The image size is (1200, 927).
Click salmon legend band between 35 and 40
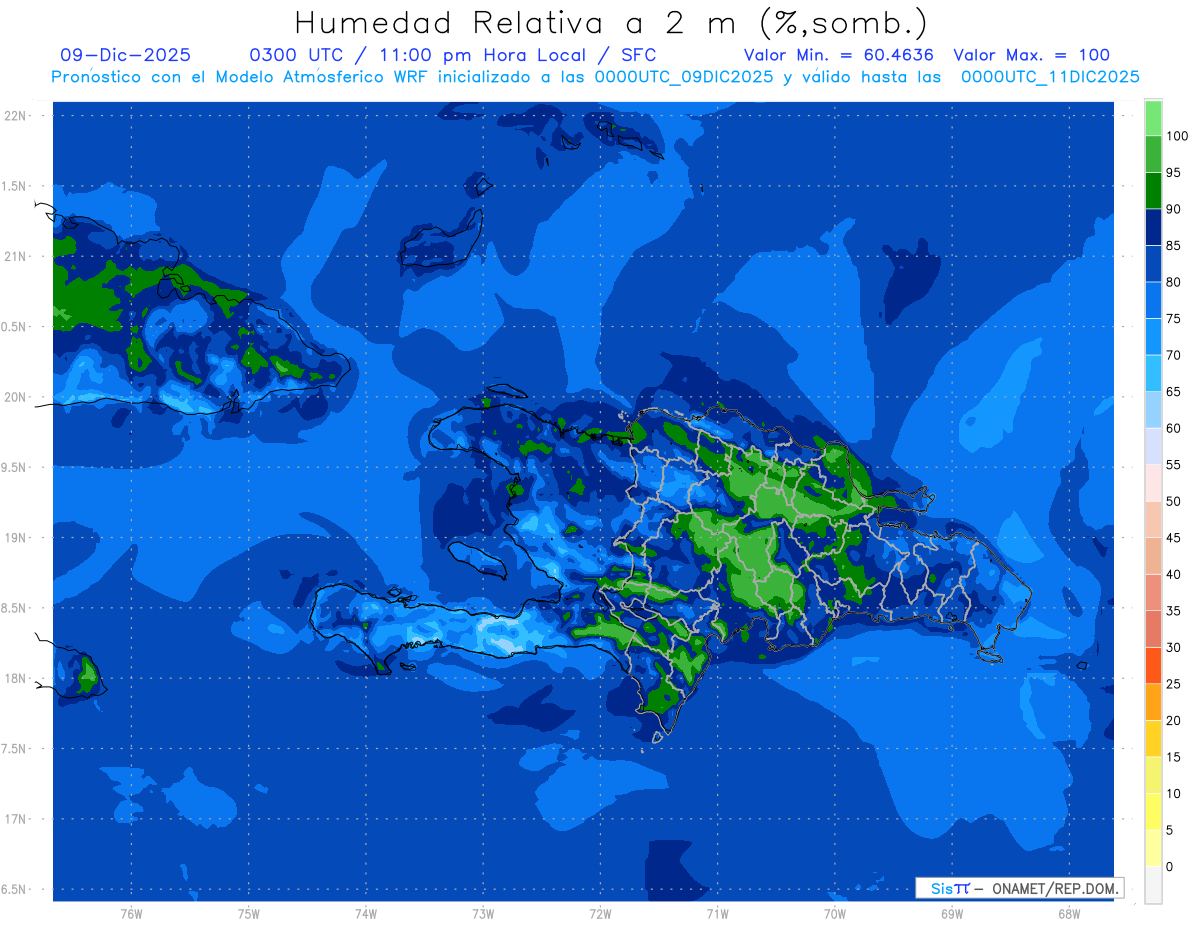(1153, 593)
